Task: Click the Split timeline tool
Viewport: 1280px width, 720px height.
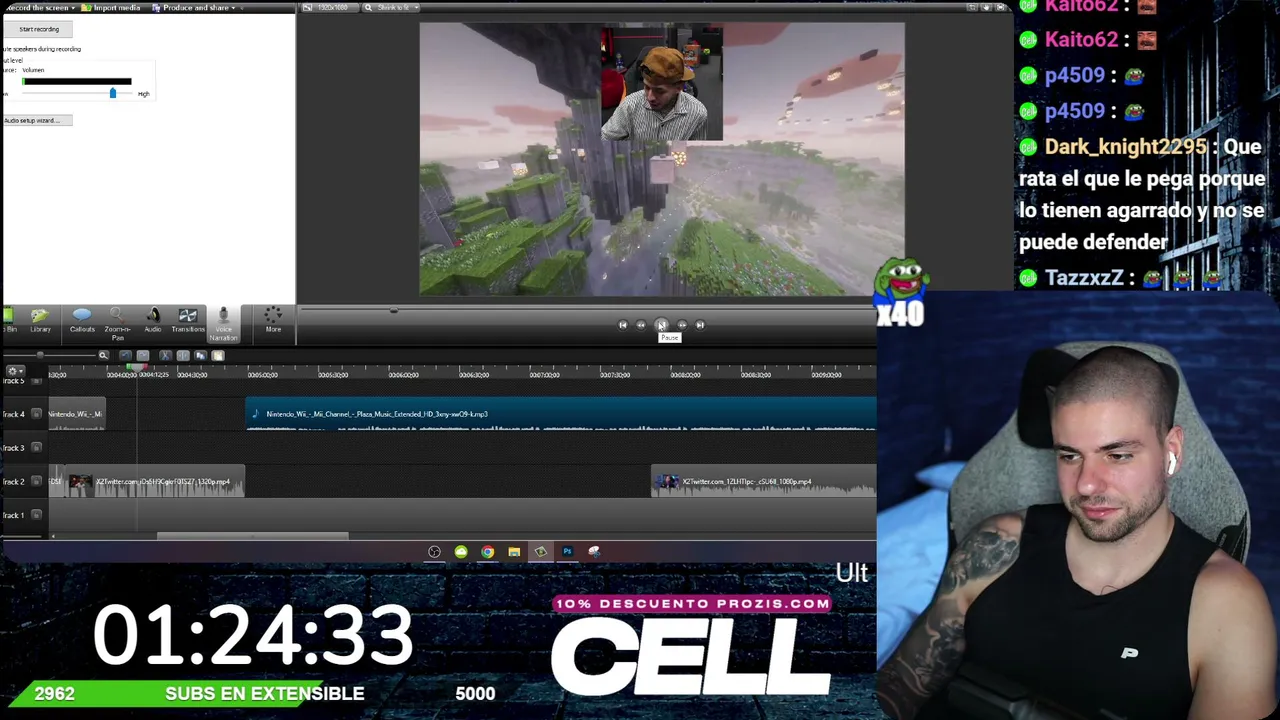Action: point(183,356)
